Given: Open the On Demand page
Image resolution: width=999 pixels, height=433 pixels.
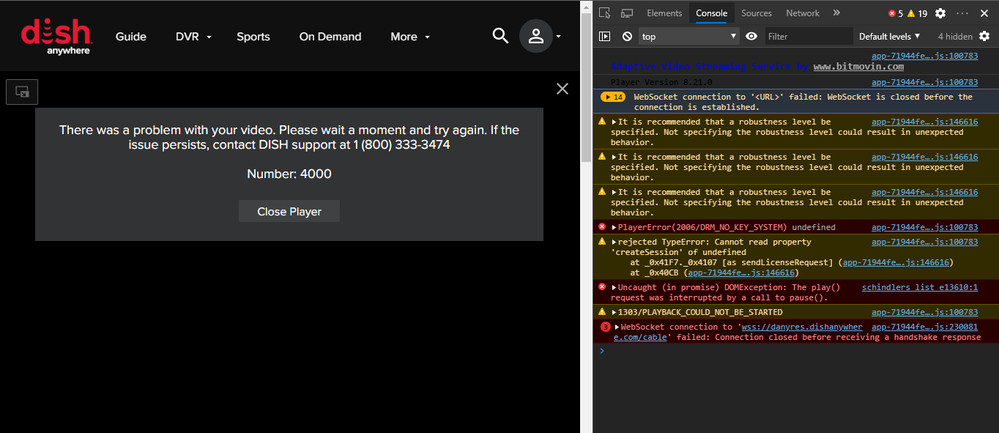Looking at the screenshot, I should [330, 36].
